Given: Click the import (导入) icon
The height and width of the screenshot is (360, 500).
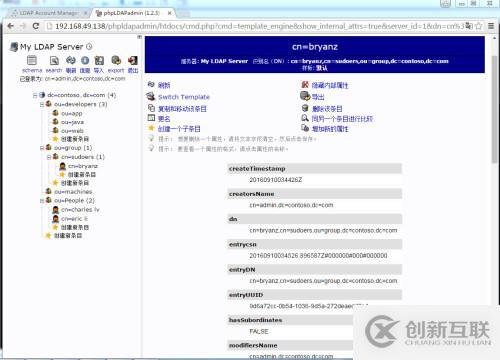Looking at the screenshot, I should pos(99,60).
